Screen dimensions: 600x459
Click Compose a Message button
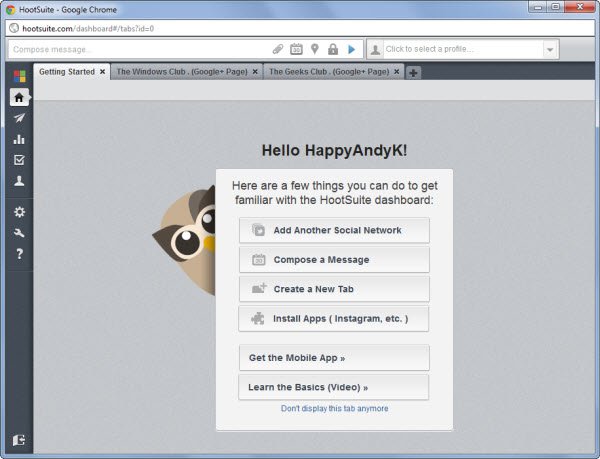tap(334, 260)
